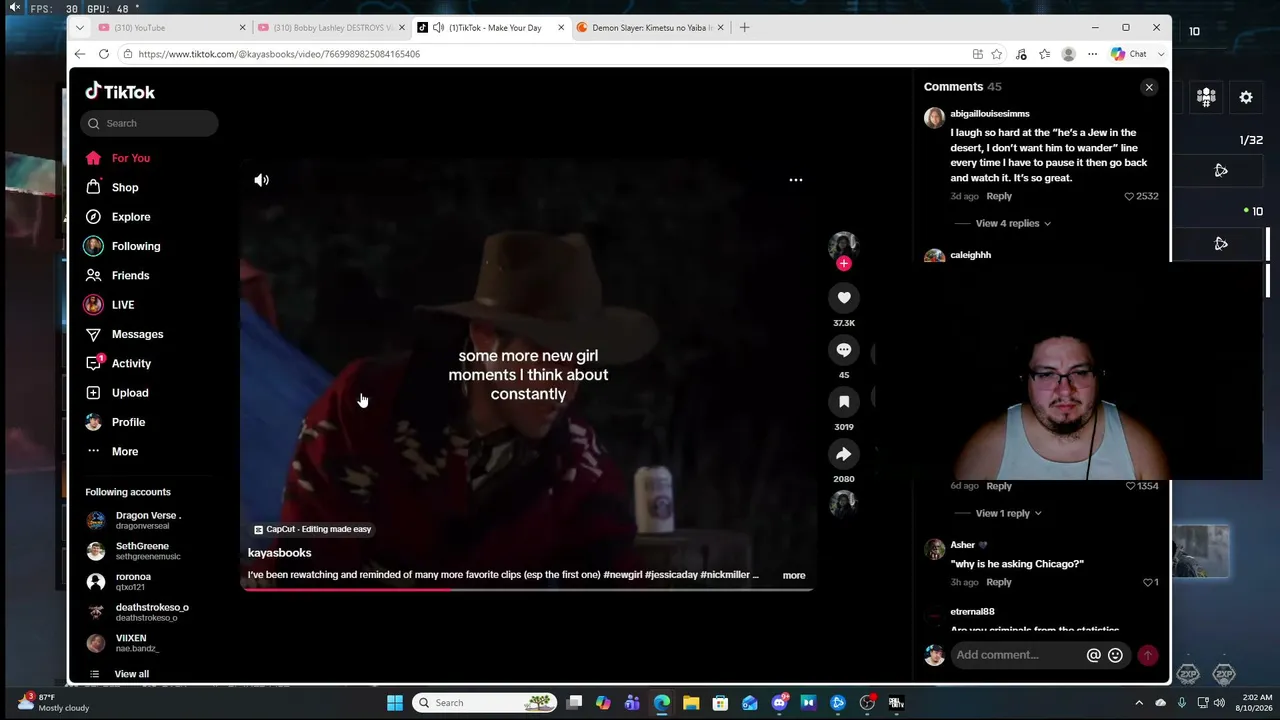Reply to Asher's comment
1280x720 pixels.
(999, 582)
